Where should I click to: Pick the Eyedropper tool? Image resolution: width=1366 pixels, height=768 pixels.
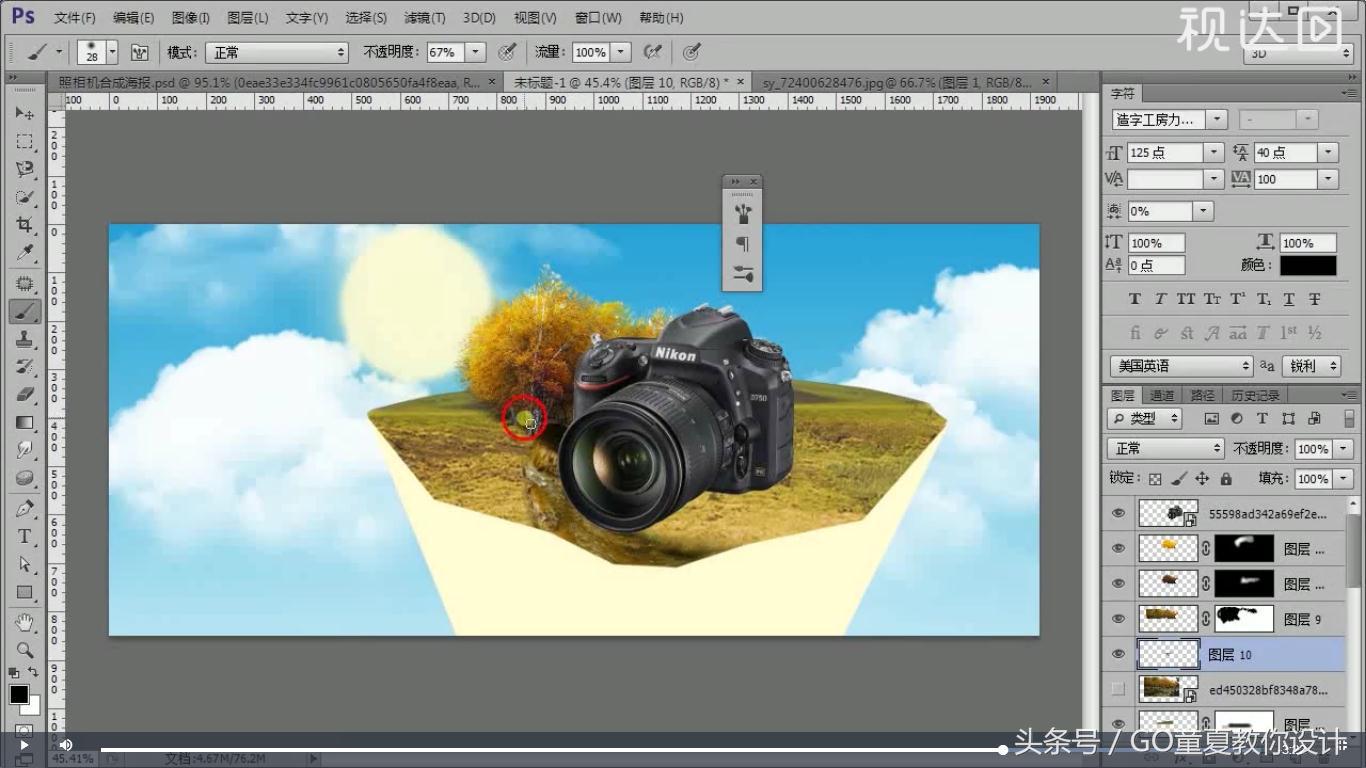pos(25,254)
